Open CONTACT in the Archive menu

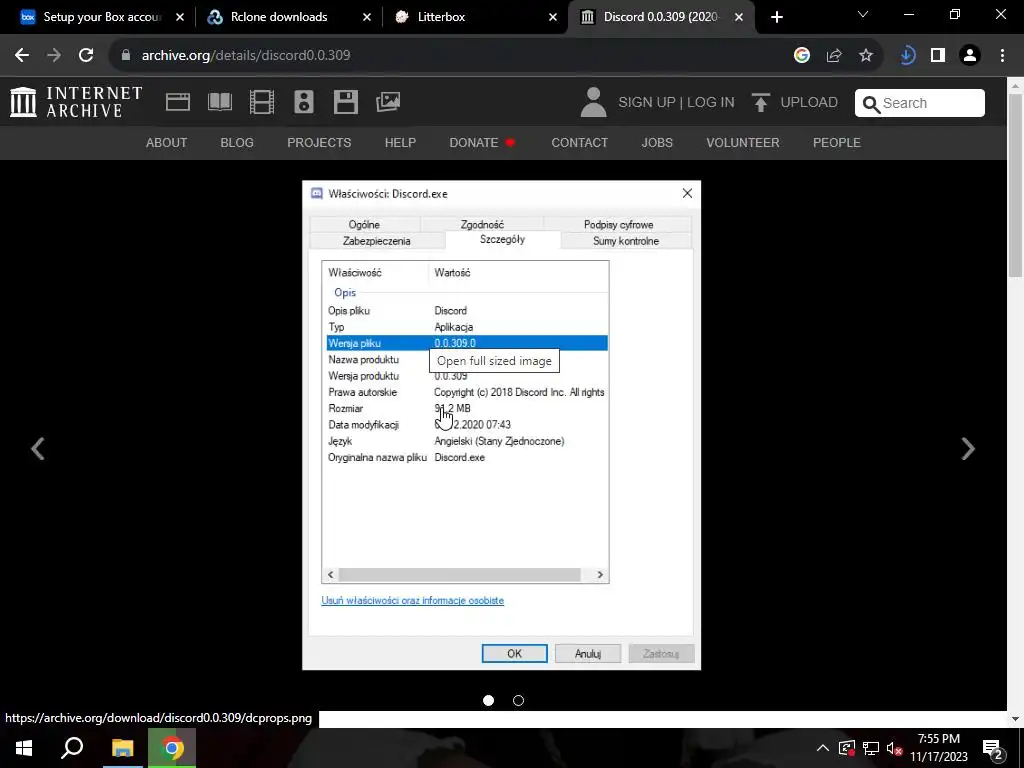580,142
